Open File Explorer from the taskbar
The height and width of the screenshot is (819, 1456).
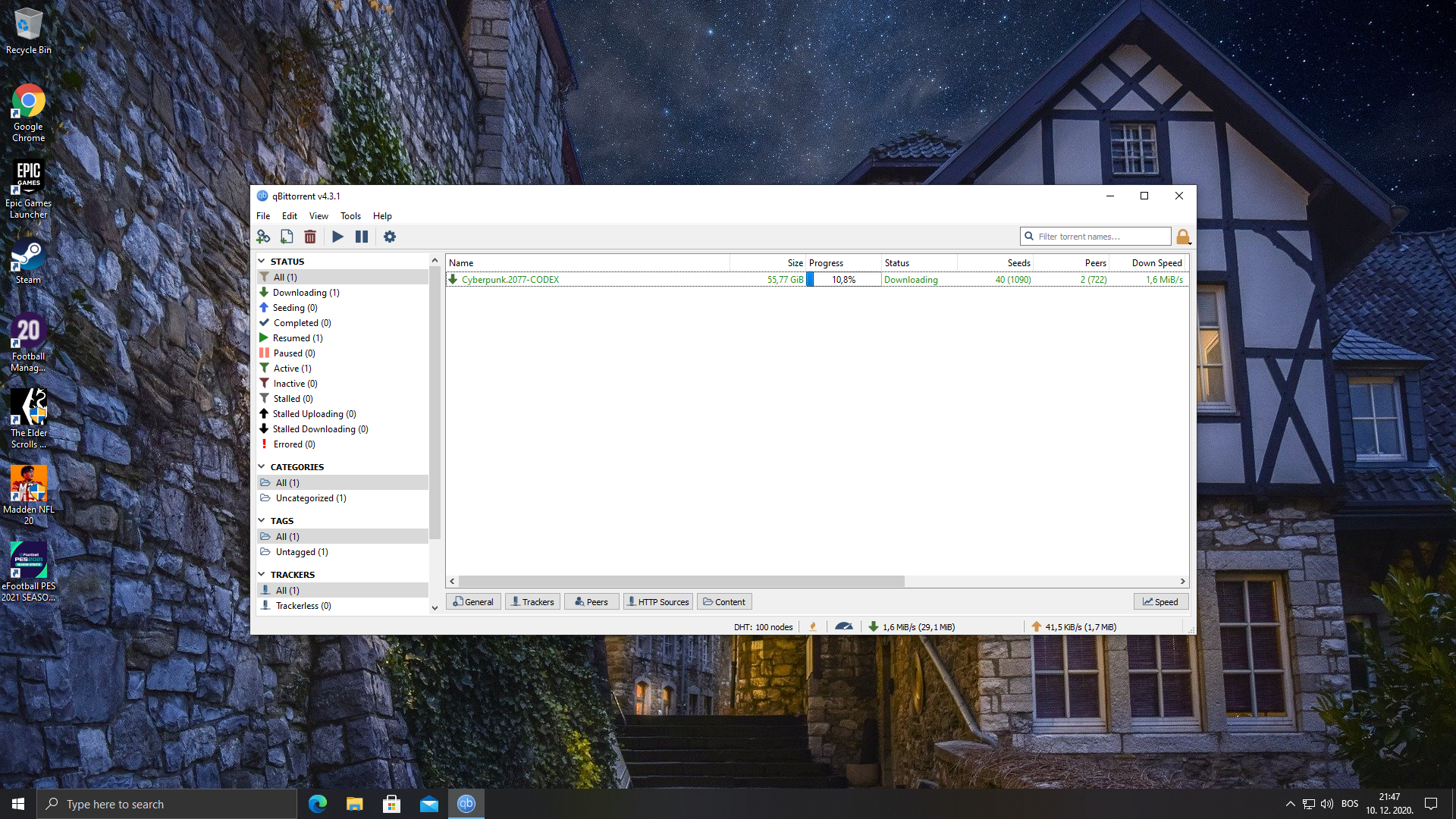pyautogui.click(x=355, y=804)
